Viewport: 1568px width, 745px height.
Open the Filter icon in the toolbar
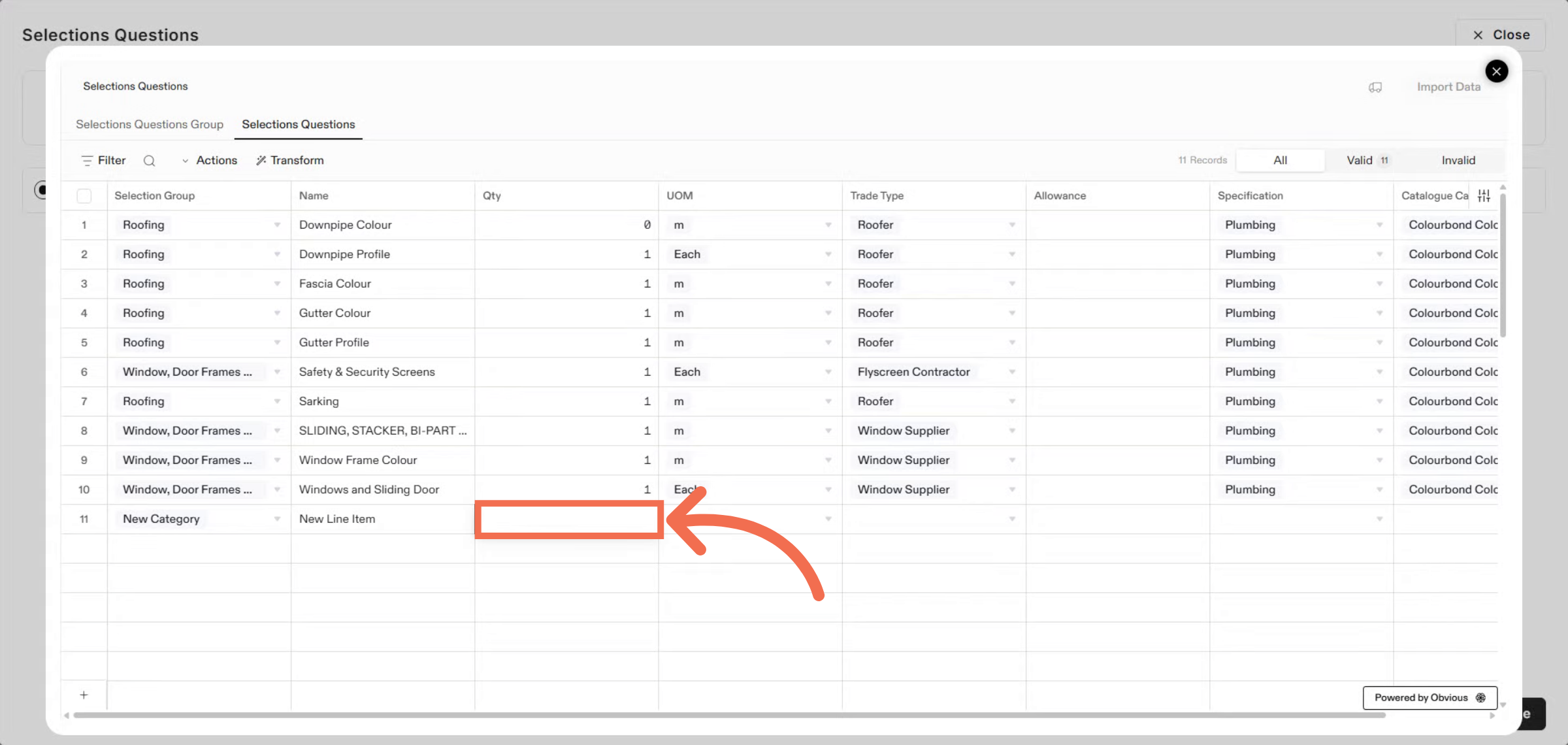(x=87, y=161)
